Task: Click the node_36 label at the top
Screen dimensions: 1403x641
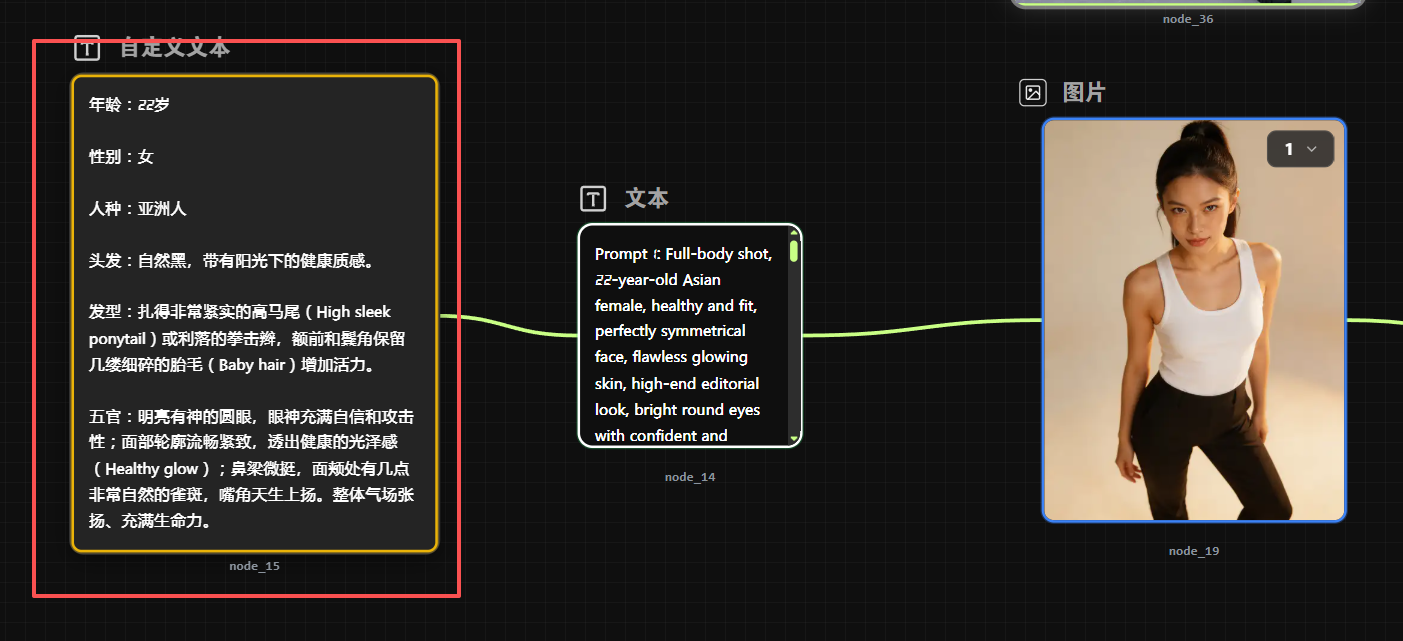Action: (1188, 18)
